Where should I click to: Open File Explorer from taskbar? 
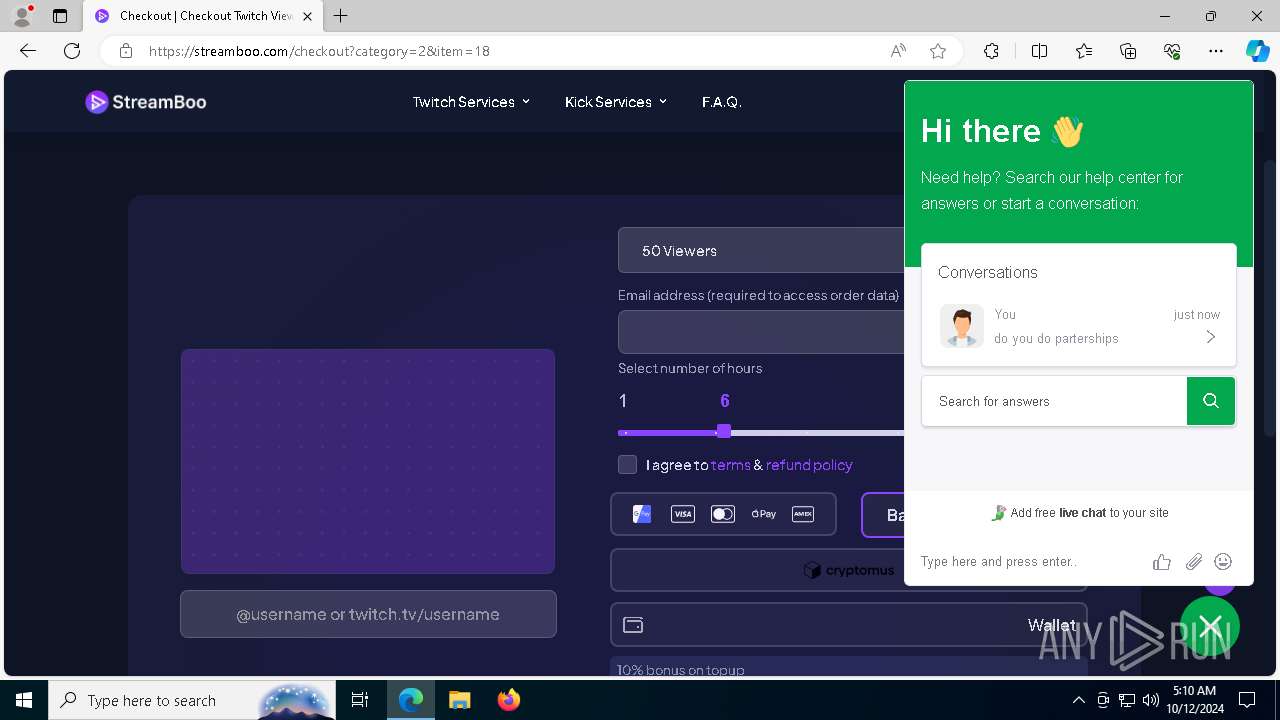pos(459,700)
